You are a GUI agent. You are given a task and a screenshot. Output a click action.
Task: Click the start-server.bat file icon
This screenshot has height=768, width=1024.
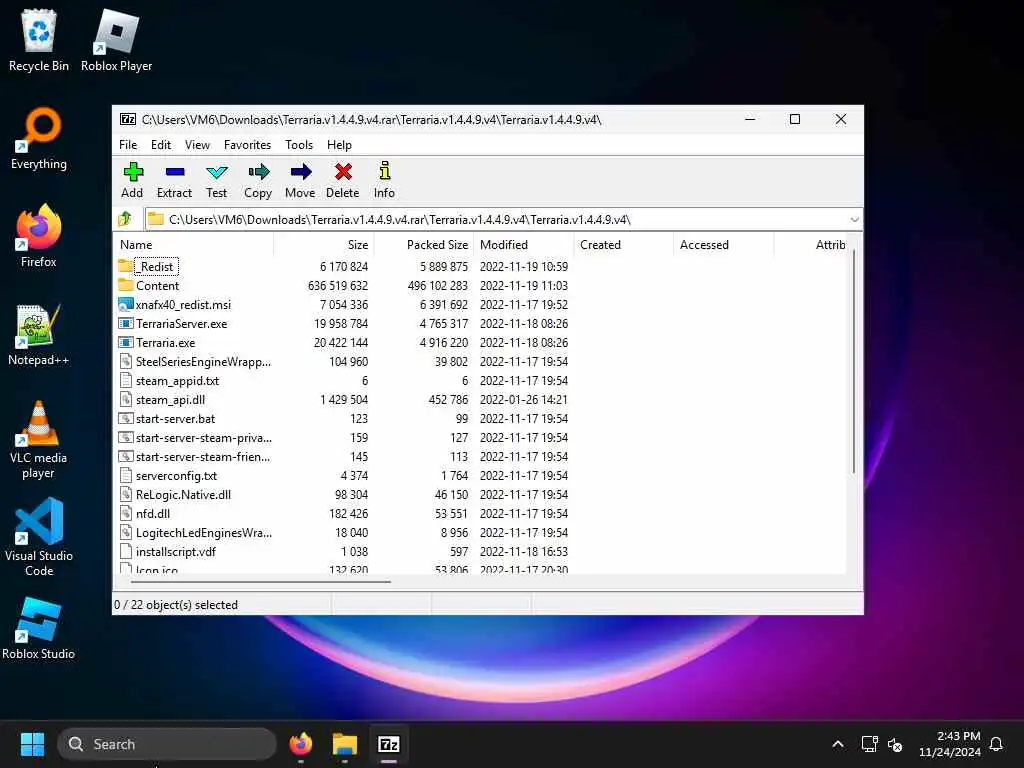[125, 419]
